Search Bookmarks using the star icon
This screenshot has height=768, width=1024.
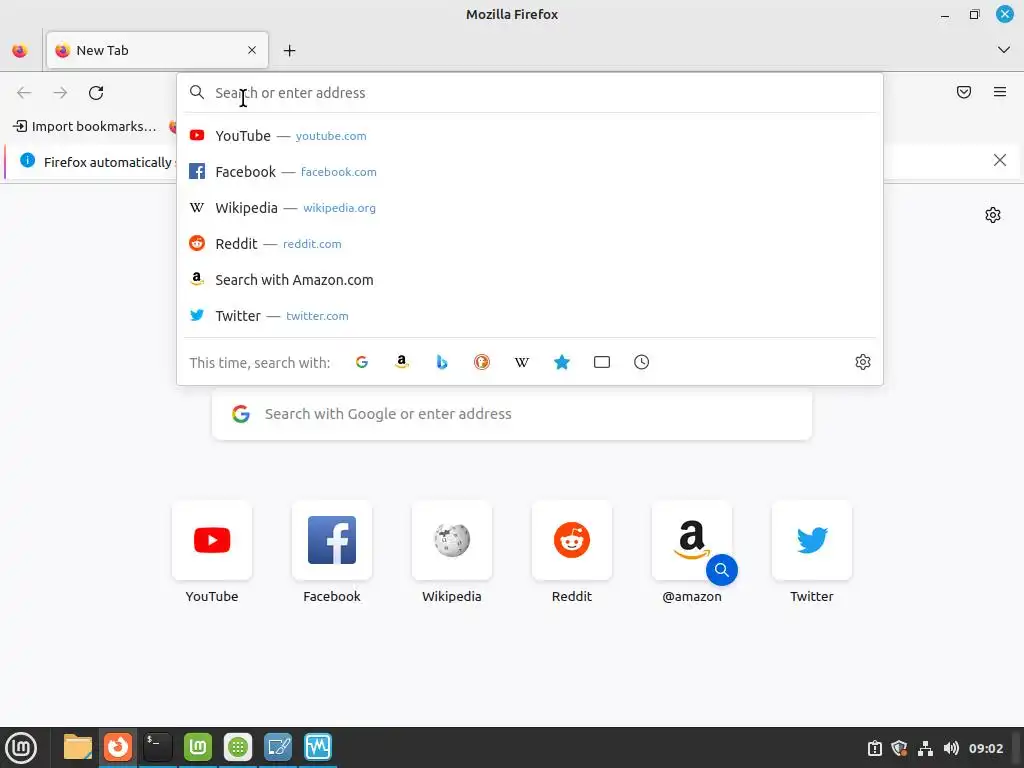tap(562, 362)
